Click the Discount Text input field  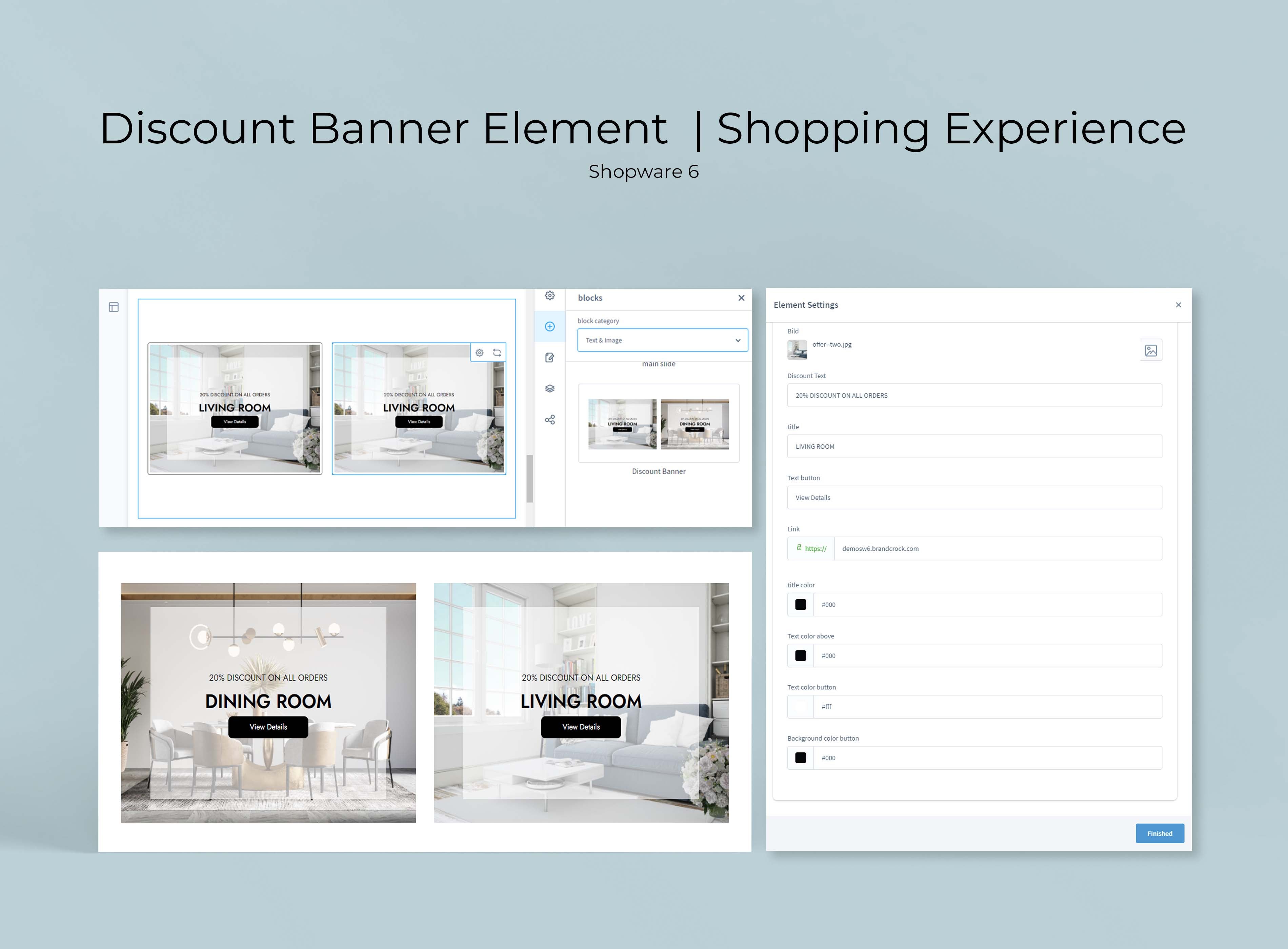point(974,395)
